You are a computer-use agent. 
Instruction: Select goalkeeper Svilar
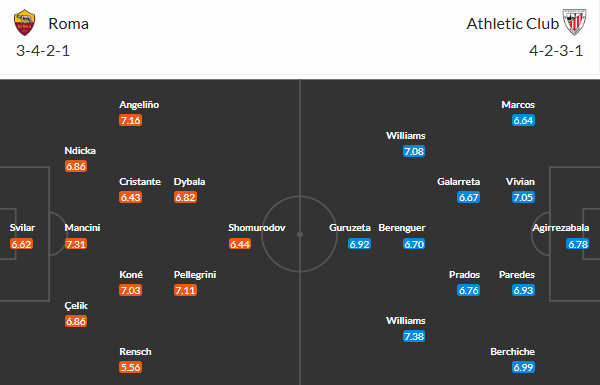pos(22,228)
